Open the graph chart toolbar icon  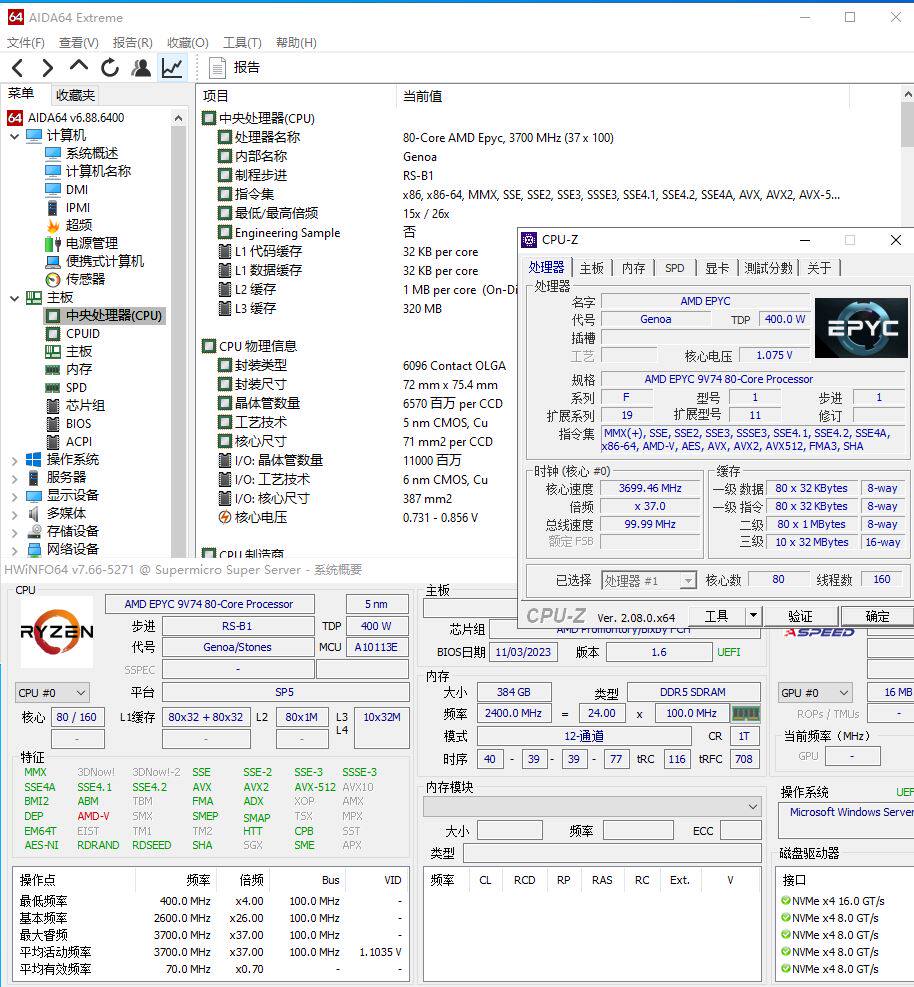[x=172, y=67]
